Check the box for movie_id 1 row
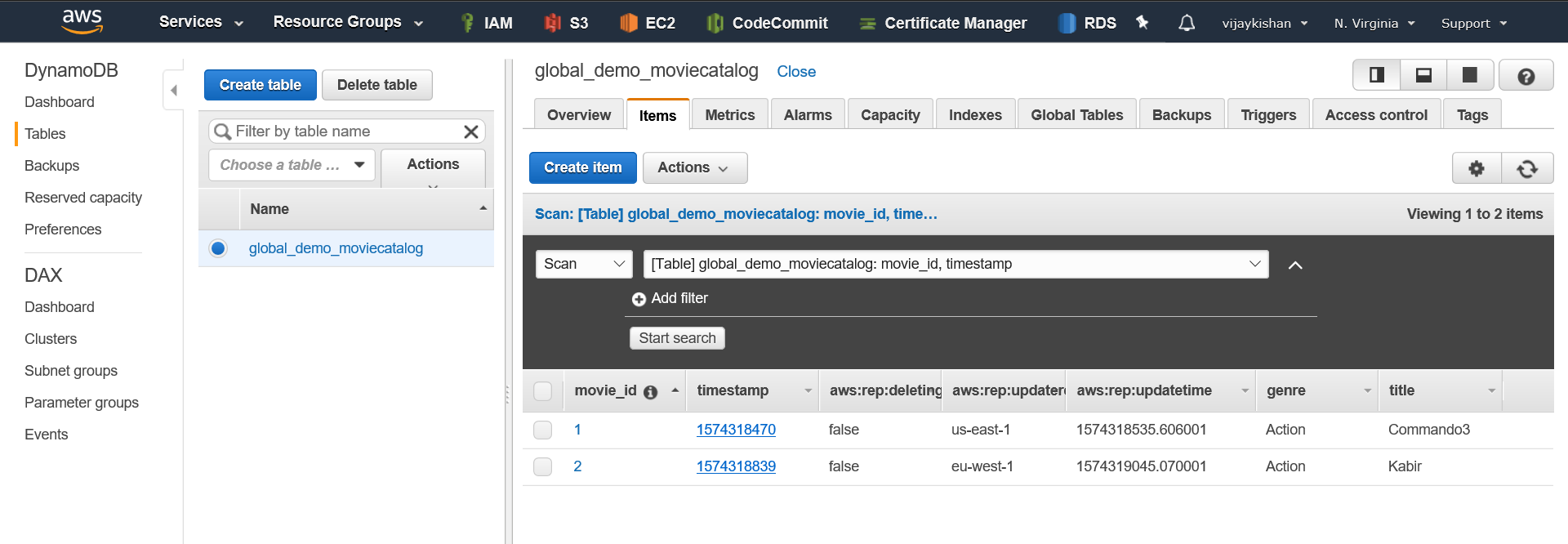 click(x=542, y=430)
